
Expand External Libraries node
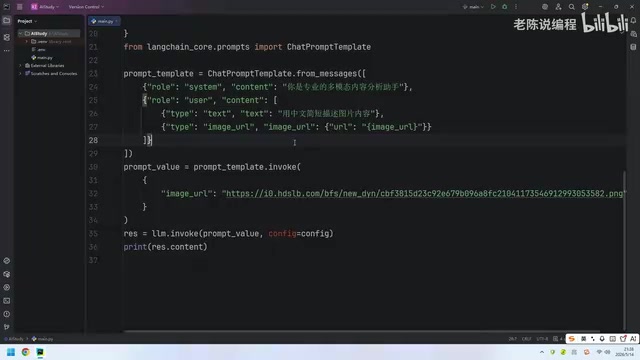pos(20,65)
